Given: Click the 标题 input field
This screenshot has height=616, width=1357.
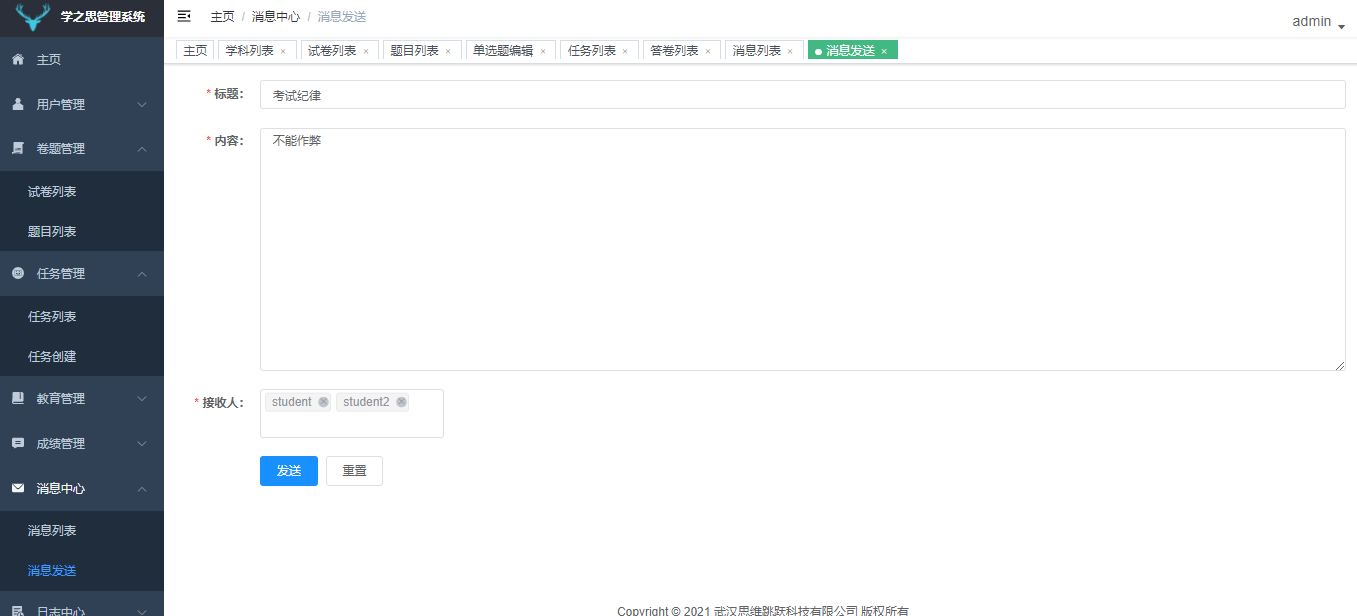Looking at the screenshot, I should click(803, 95).
